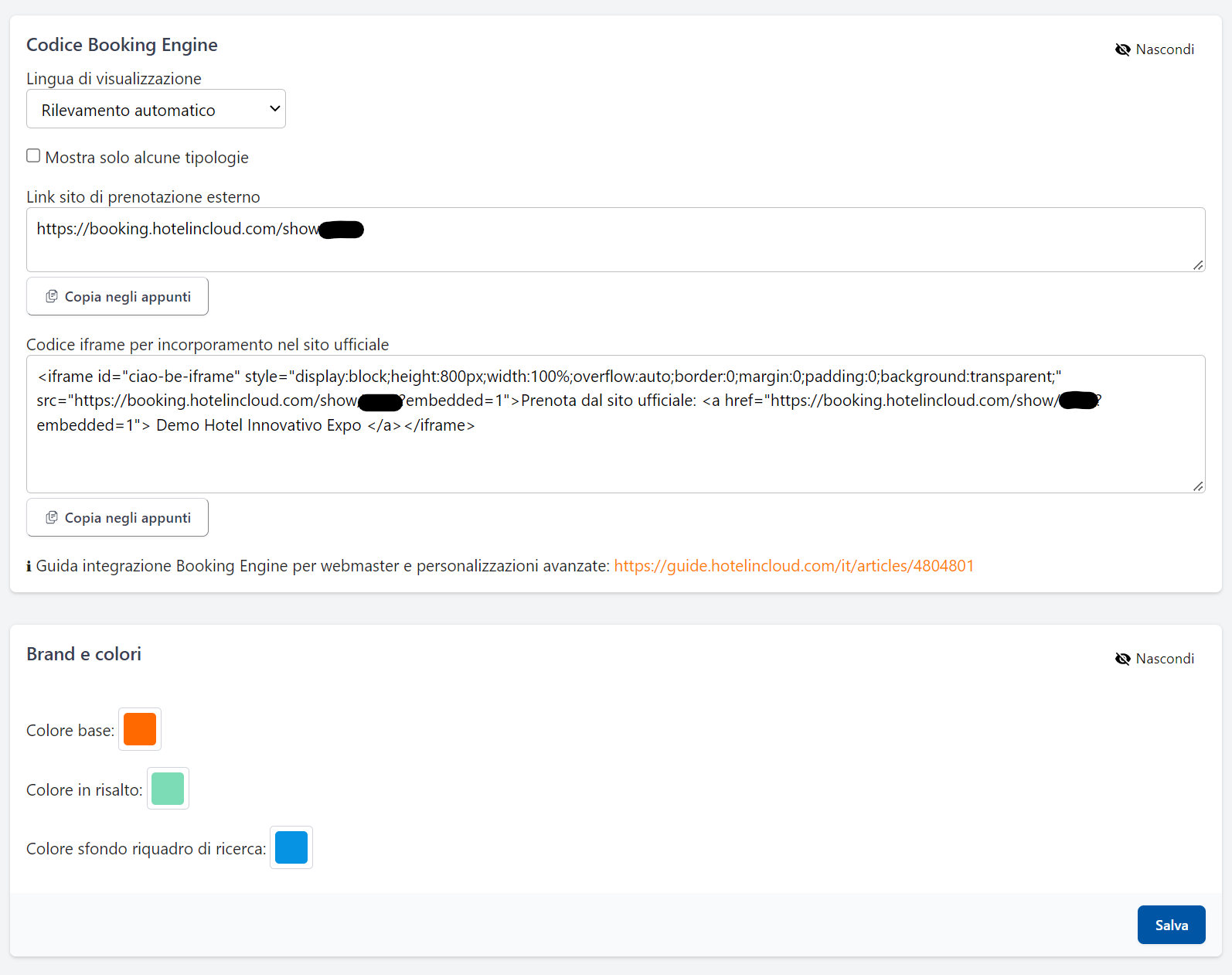1232x975 pixels.
Task: Click the eye-slash icon in Brand e colori
Action: coord(1122,659)
